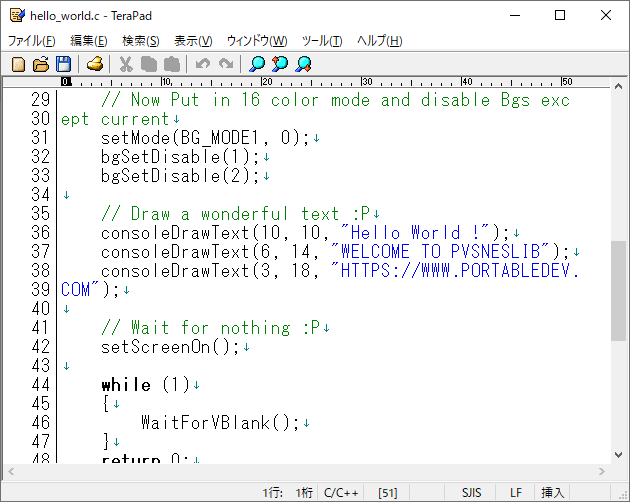Click the C/C++ mode in status bar
This screenshot has height=502, width=630.
tap(341, 493)
